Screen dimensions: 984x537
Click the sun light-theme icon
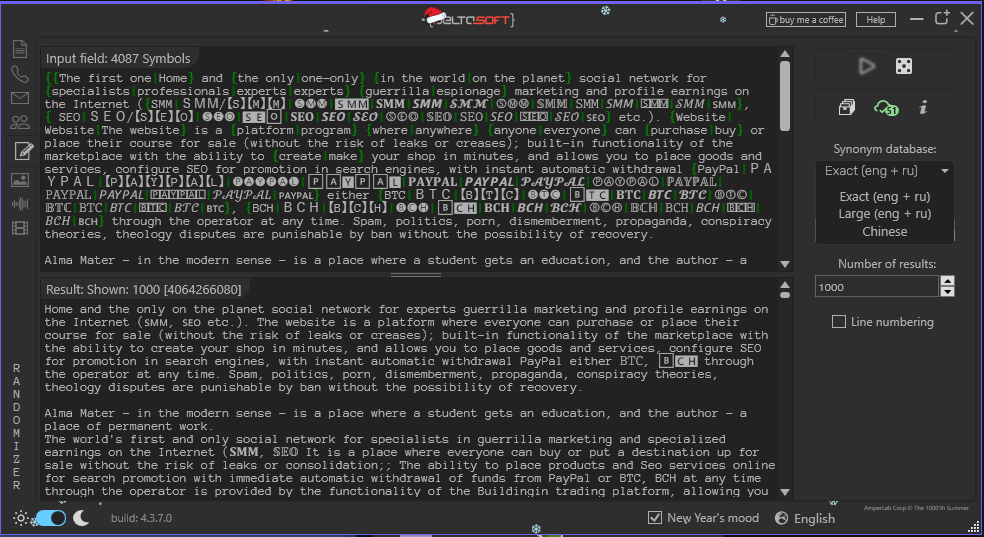21,518
